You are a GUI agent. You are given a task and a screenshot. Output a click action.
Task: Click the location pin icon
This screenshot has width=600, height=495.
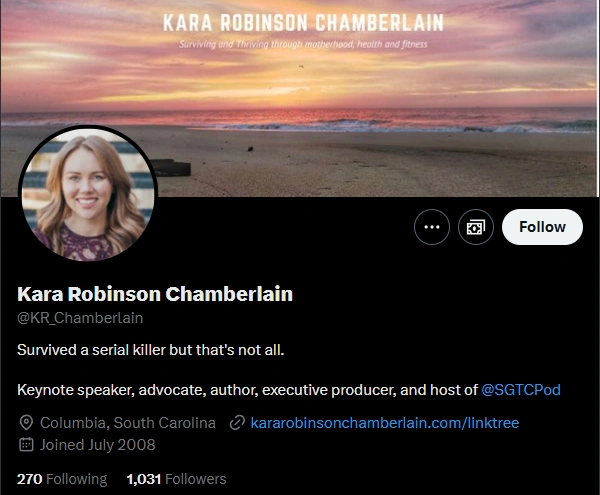coord(26,423)
